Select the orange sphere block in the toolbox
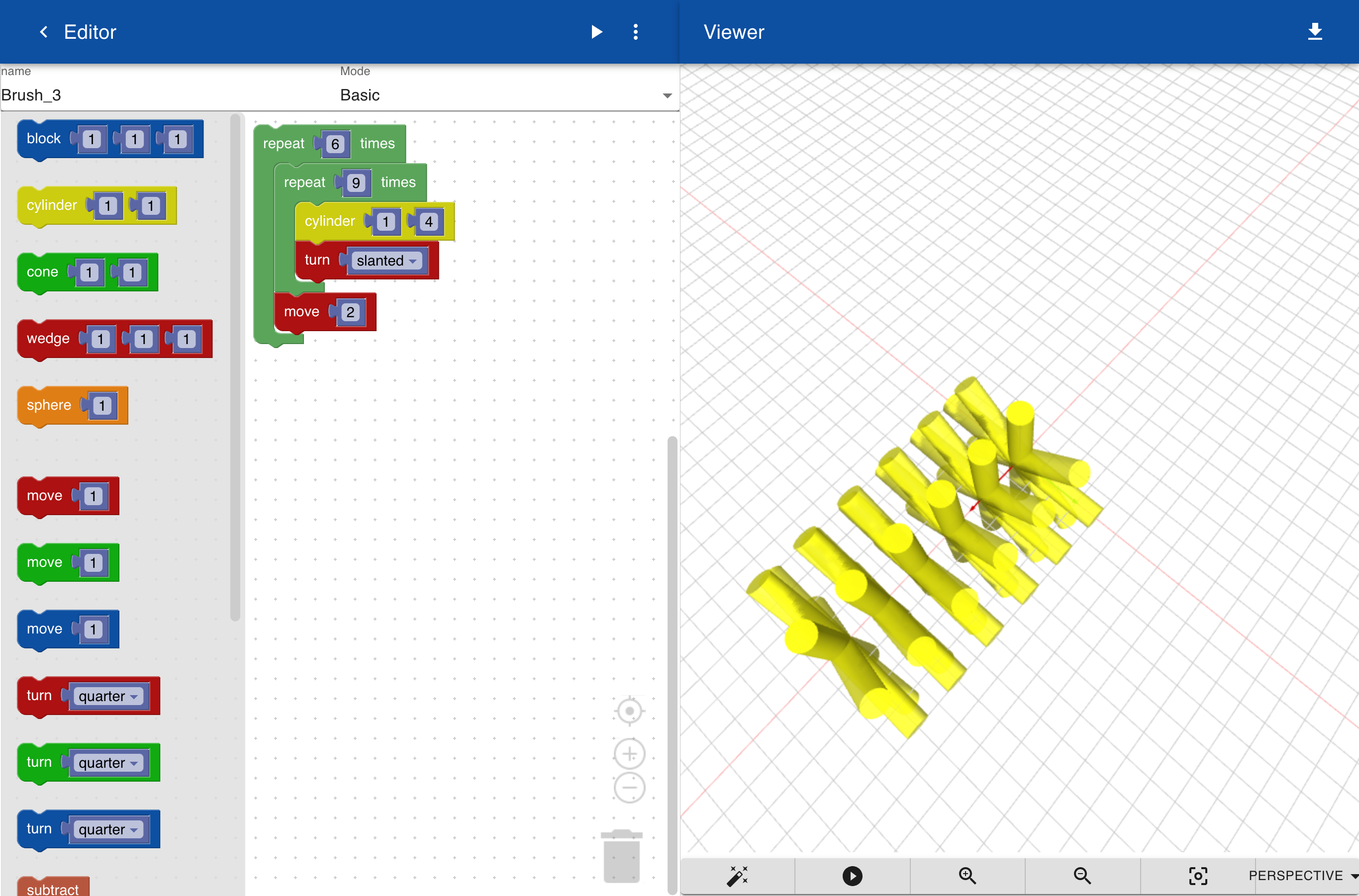This screenshot has width=1359, height=896. click(x=49, y=405)
